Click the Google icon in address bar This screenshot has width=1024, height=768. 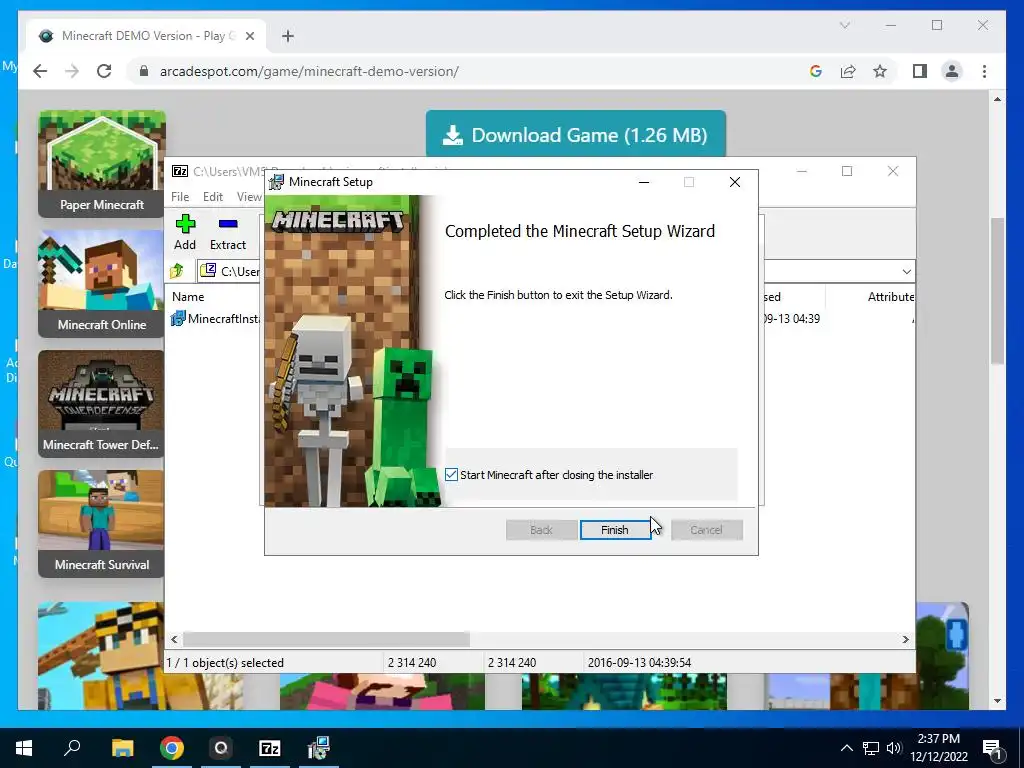816,71
